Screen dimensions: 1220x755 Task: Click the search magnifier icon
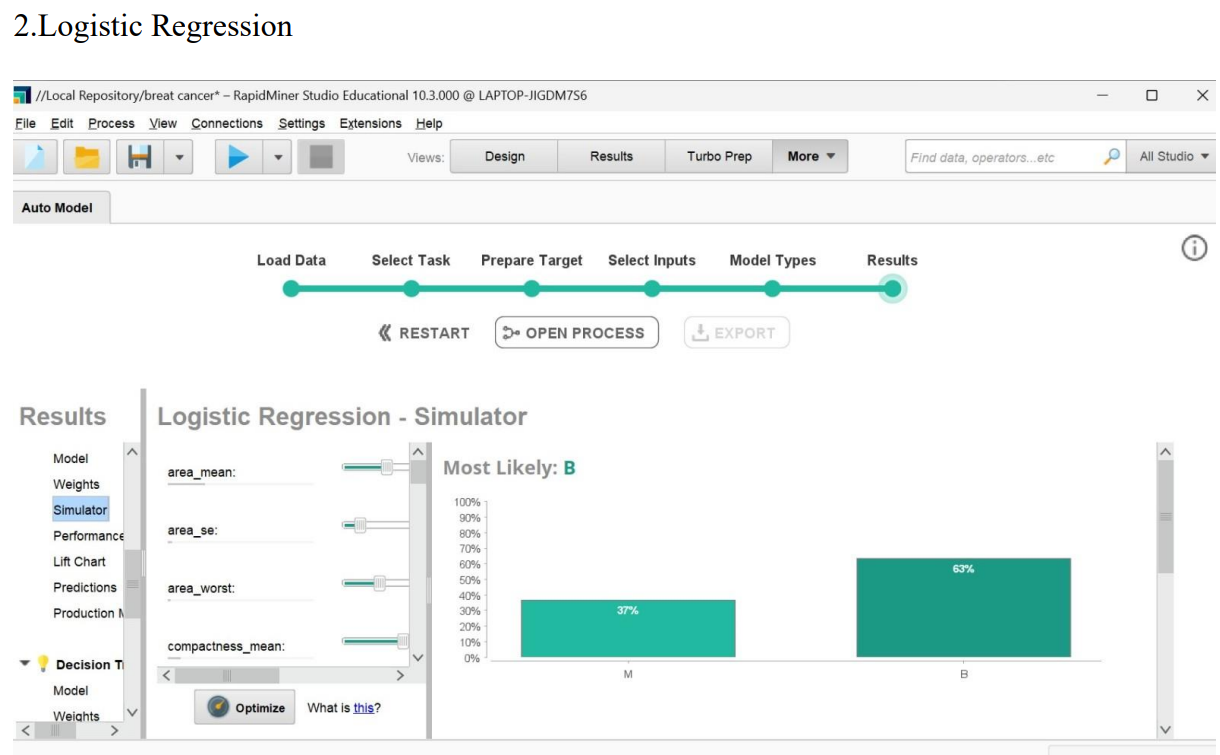point(1111,157)
